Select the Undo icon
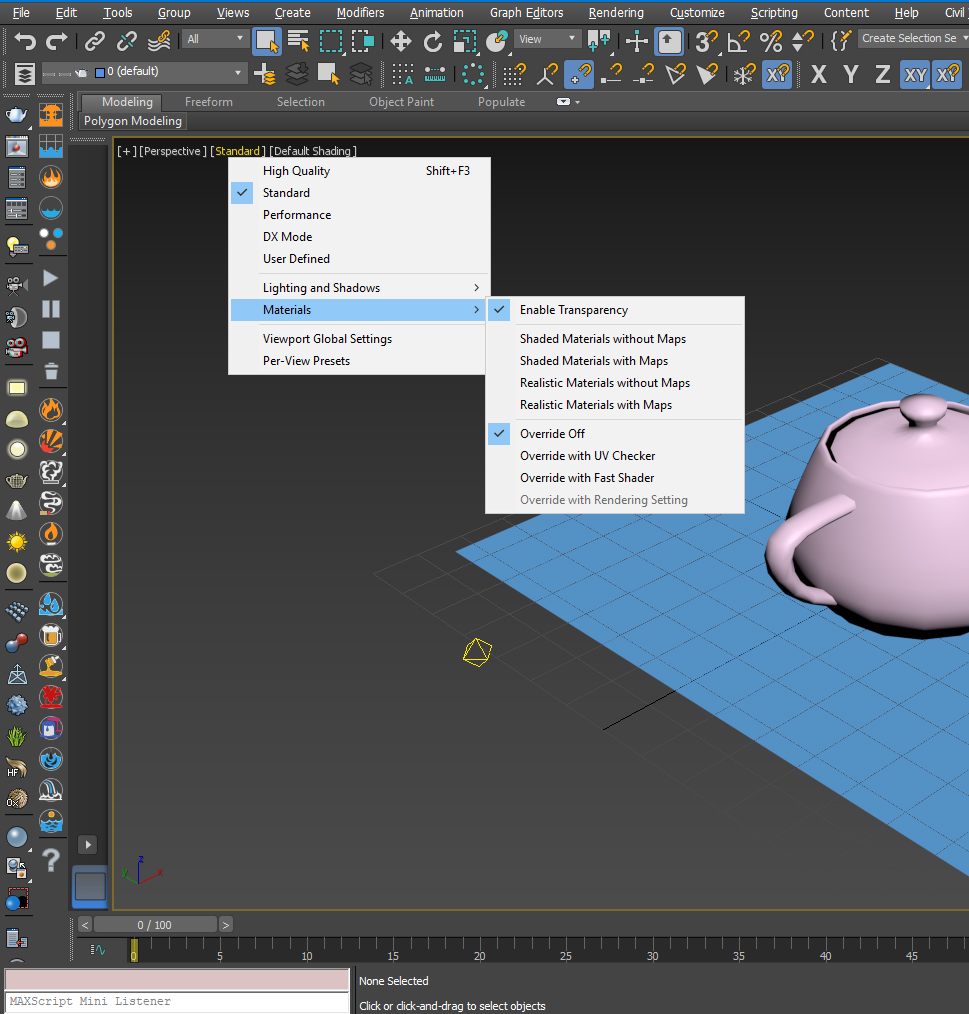This screenshot has width=969, height=1014. tap(25, 40)
